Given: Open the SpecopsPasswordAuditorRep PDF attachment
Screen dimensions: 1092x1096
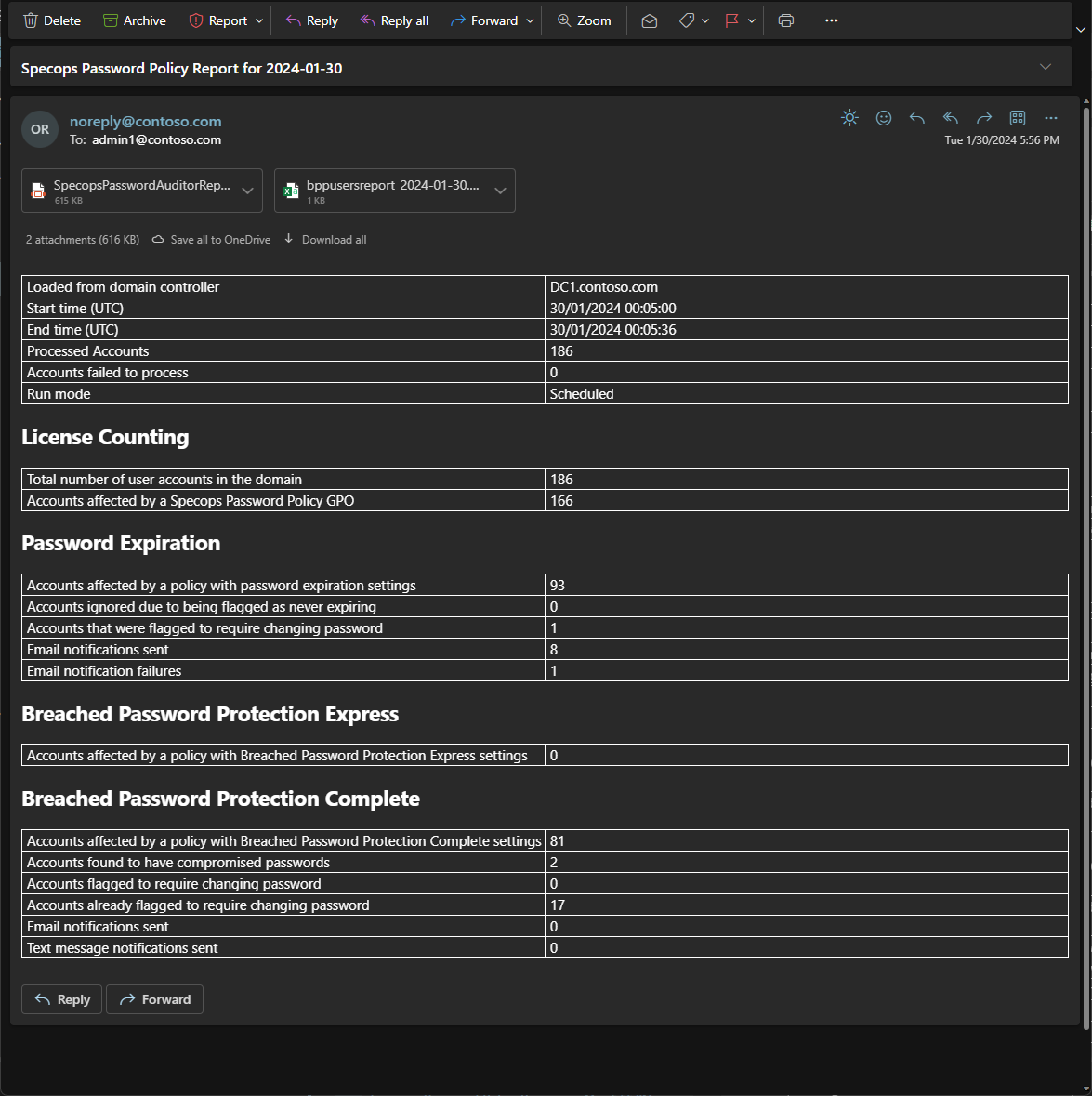Looking at the screenshot, I should tap(131, 191).
